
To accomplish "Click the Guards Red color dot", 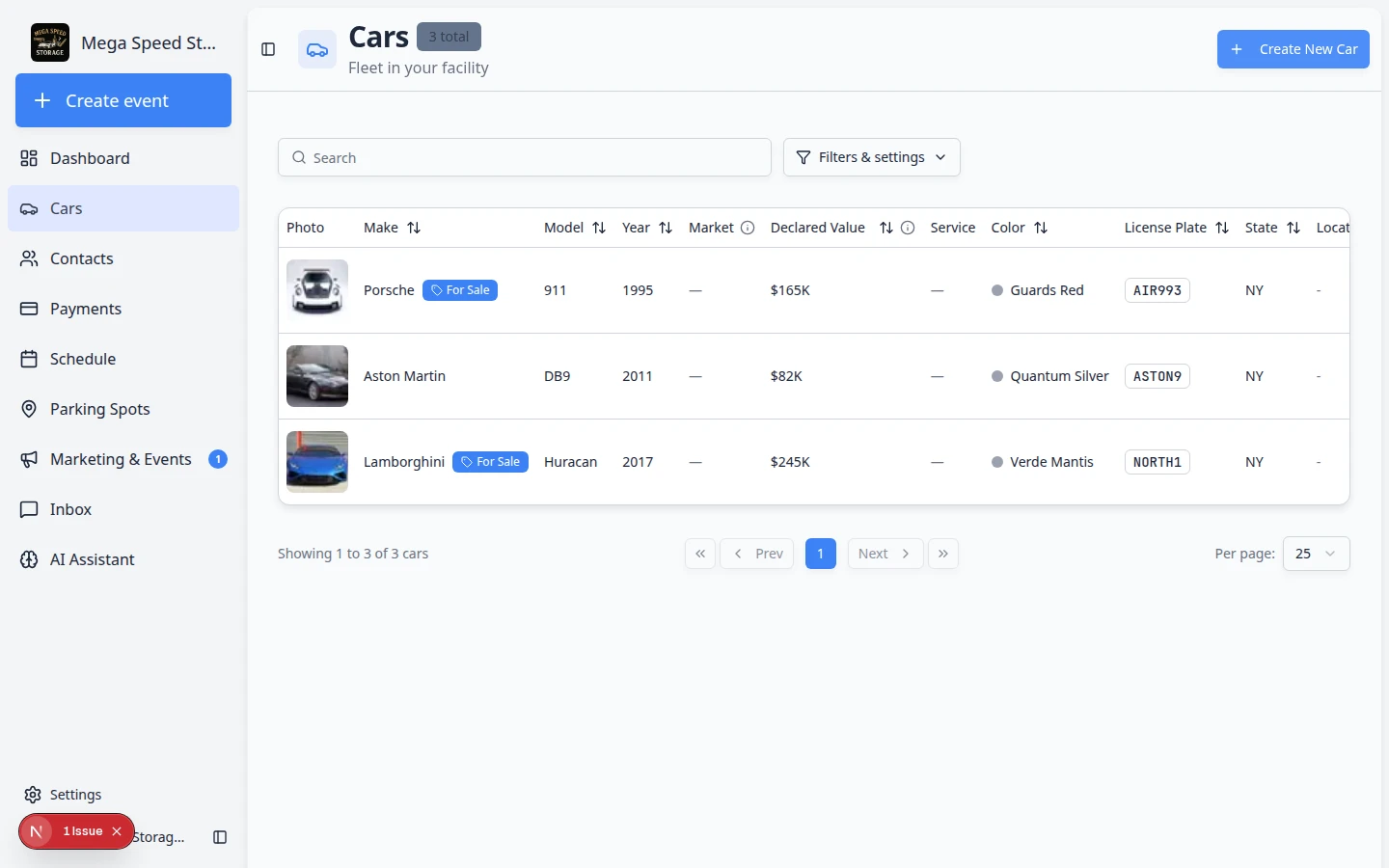I will (x=997, y=290).
